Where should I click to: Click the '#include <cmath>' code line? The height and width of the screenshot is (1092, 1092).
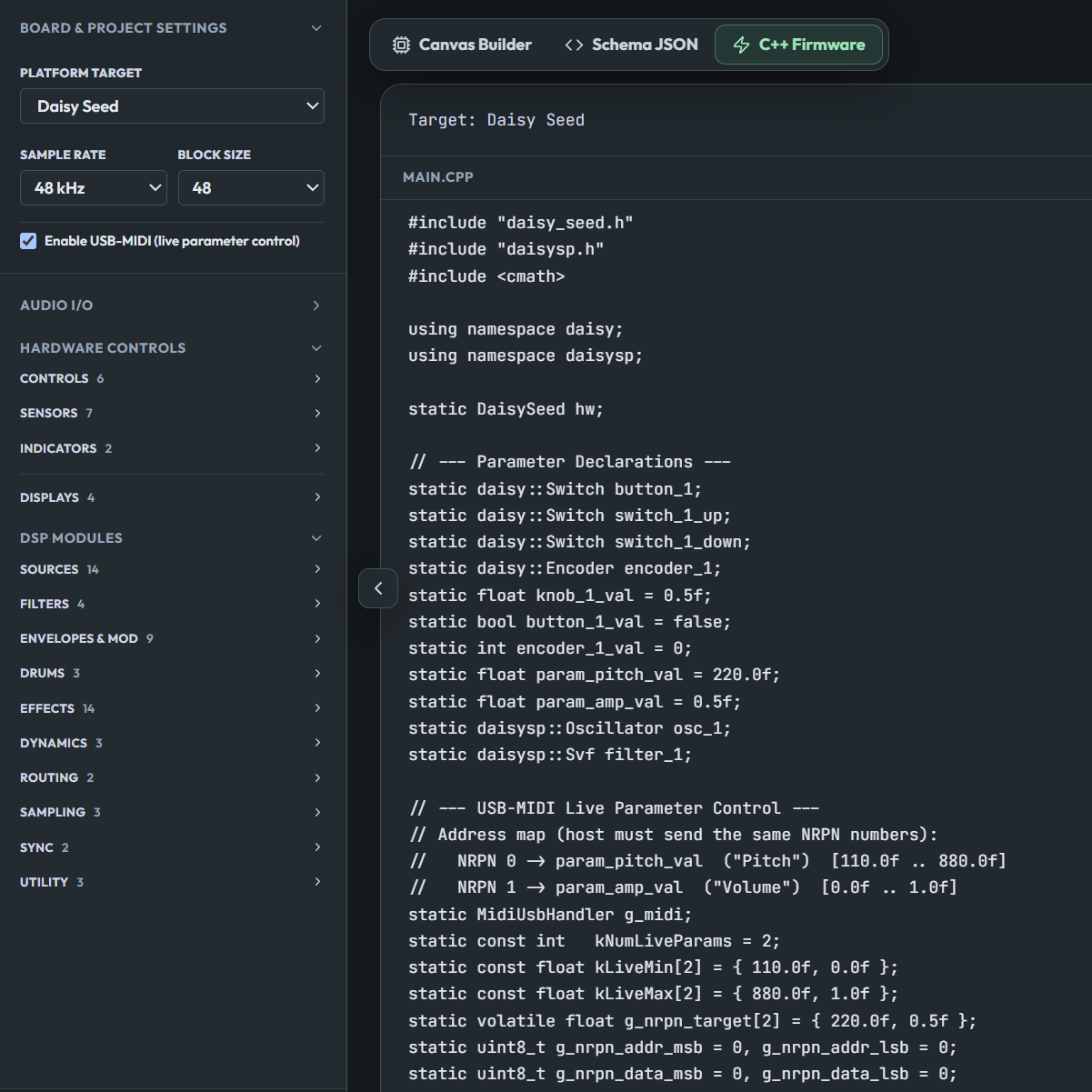click(x=486, y=276)
